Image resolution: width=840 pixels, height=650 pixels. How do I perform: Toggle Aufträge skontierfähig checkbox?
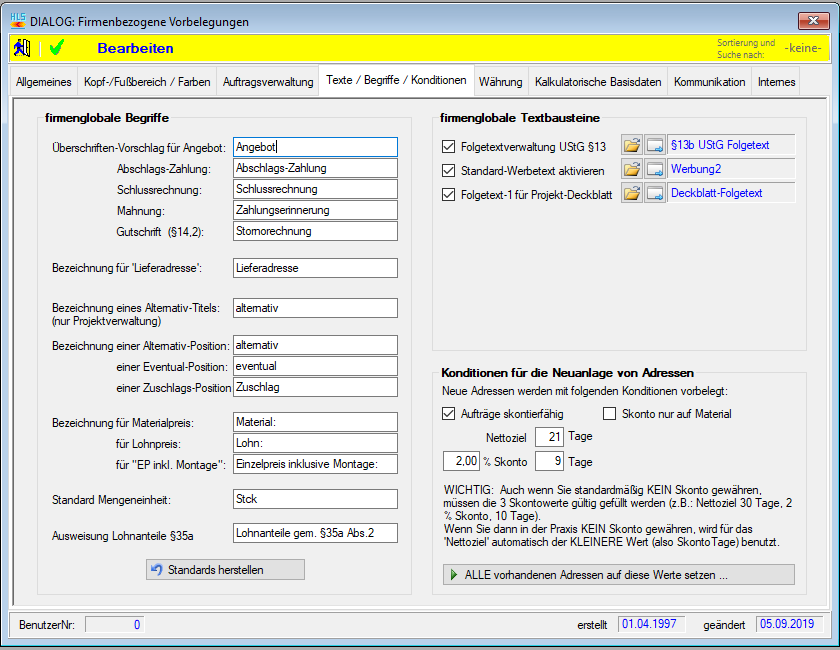point(448,414)
